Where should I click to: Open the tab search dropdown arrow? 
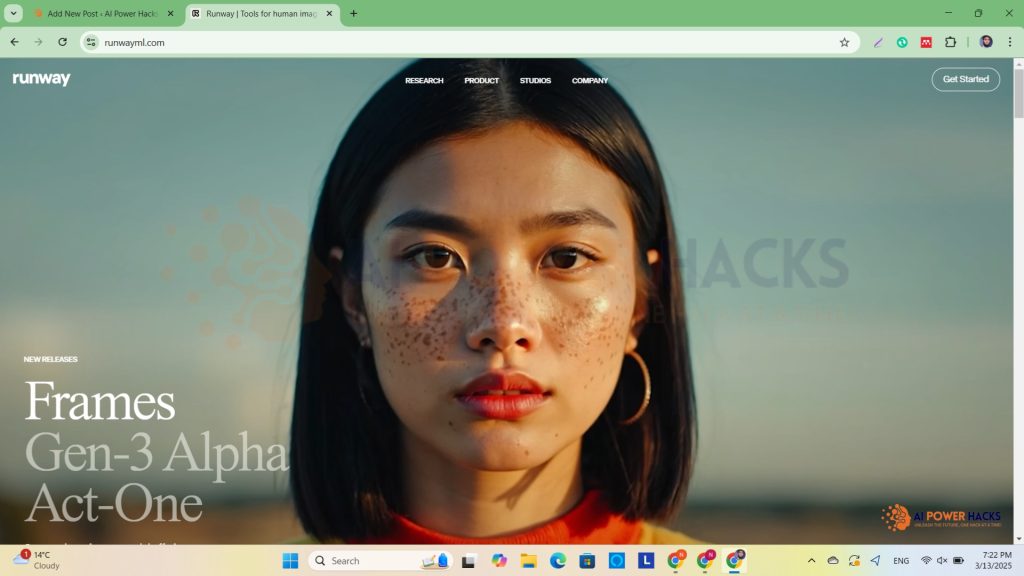pyautogui.click(x=14, y=13)
